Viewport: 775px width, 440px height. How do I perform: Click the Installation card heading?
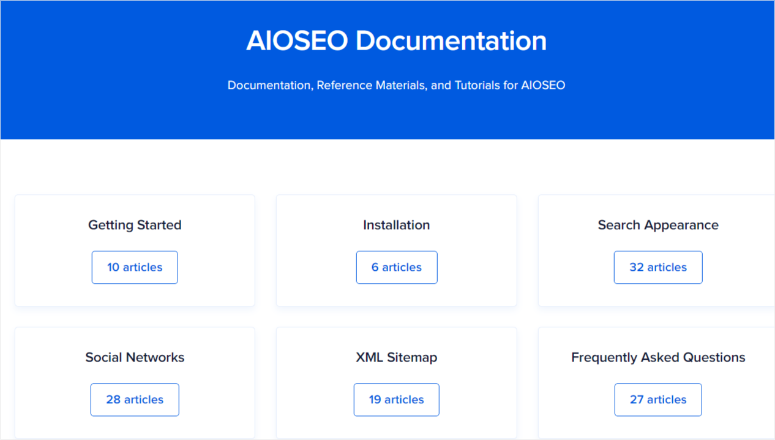tap(396, 225)
